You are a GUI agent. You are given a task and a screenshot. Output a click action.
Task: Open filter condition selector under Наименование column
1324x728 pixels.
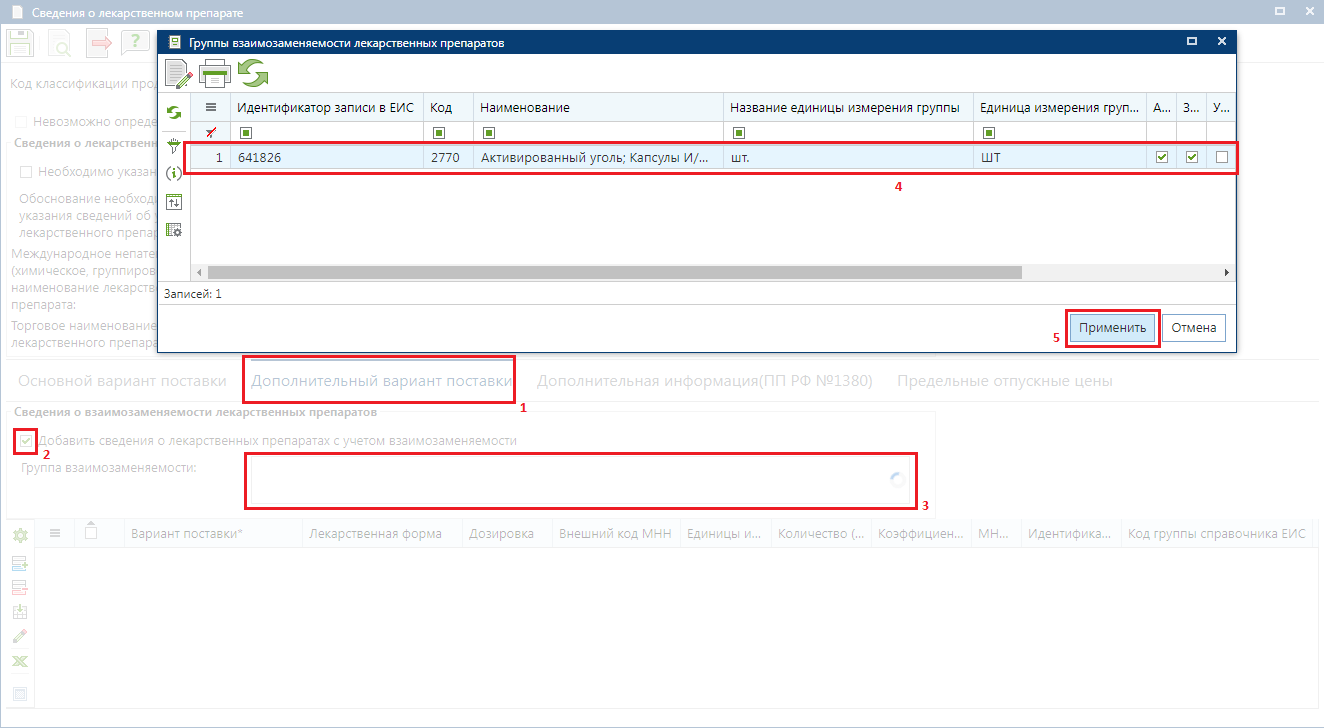[x=488, y=132]
